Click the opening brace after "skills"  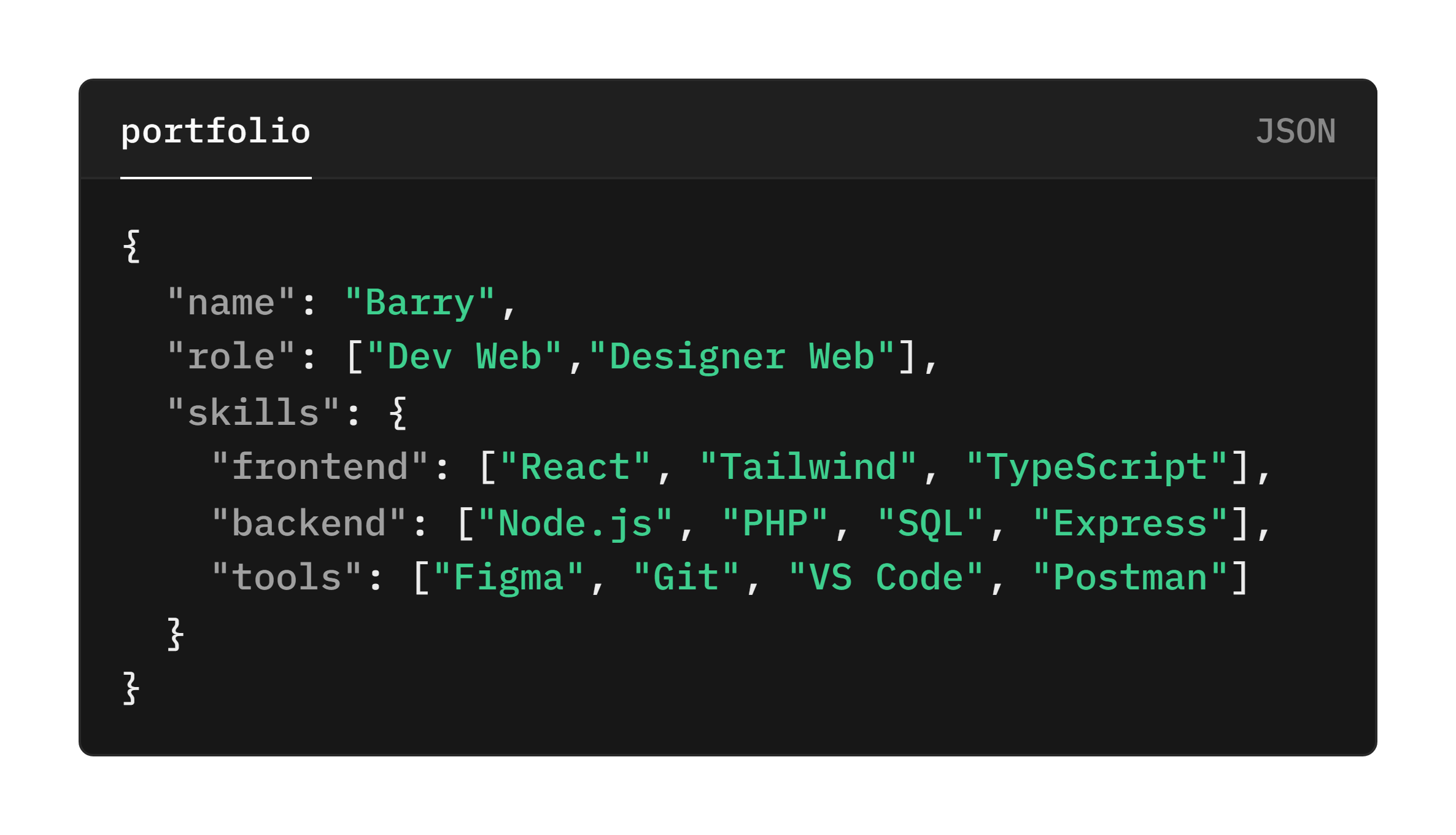tap(398, 413)
